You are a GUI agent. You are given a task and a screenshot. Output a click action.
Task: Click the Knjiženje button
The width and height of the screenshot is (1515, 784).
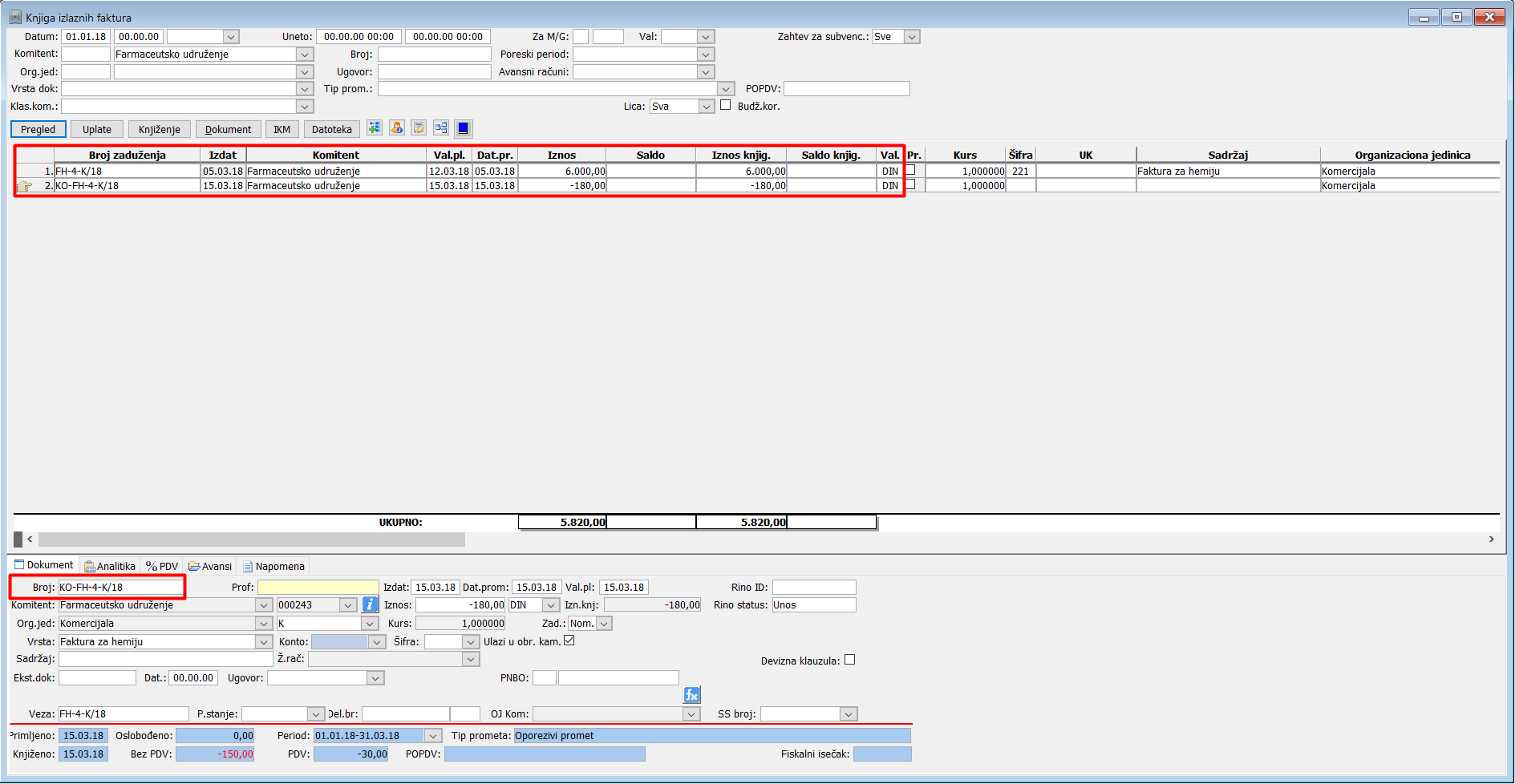pos(160,129)
